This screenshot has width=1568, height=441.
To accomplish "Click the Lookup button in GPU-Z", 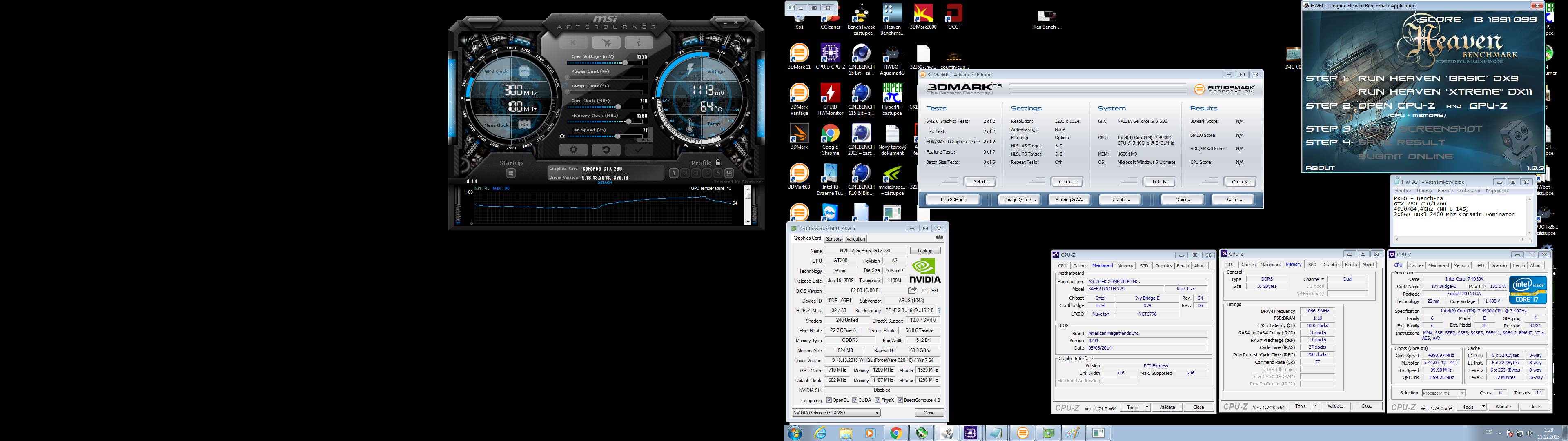I will [925, 251].
